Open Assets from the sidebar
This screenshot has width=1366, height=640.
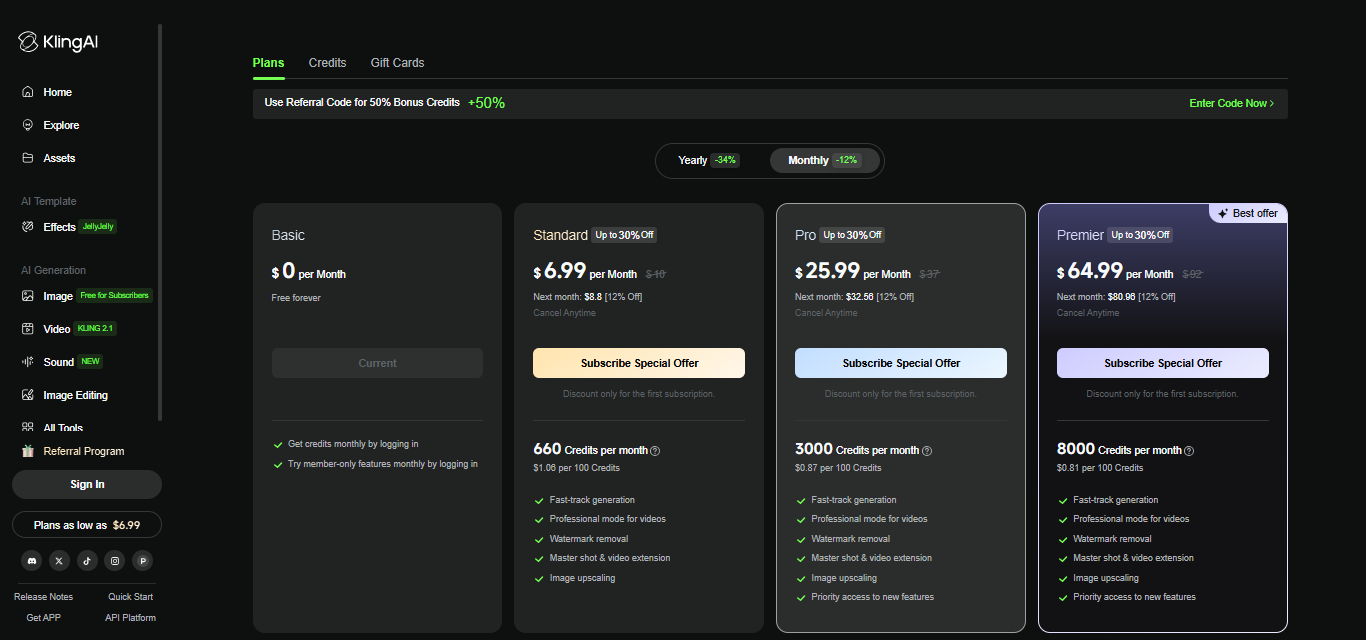coord(59,157)
